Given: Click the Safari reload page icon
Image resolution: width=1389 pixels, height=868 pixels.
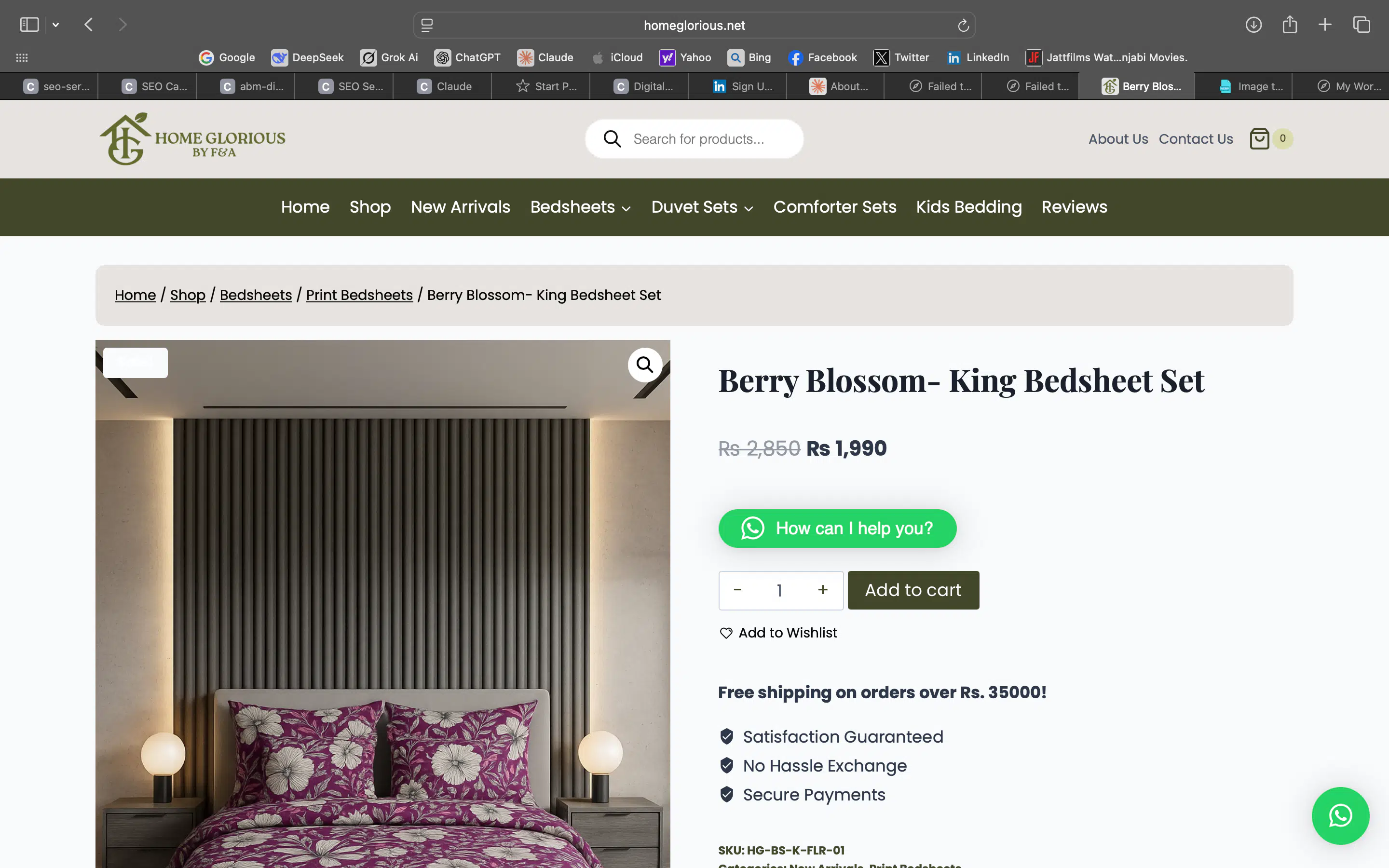Looking at the screenshot, I should coord(963,25).
